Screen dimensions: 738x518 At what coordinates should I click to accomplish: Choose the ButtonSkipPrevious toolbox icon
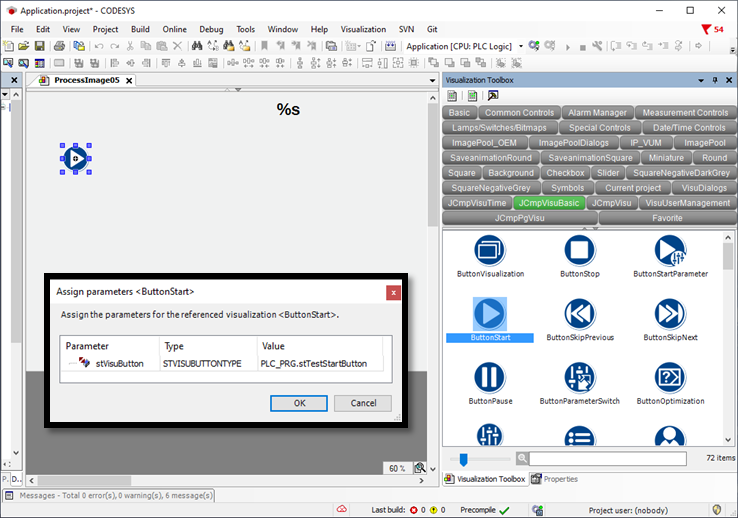[579, 314]
